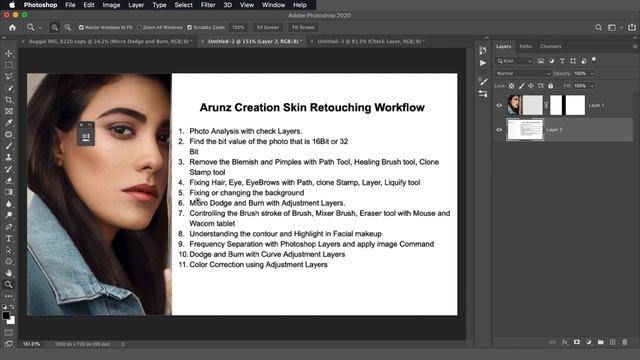The image size is (640, 360).
Task: Switch to Untitled-1 document tab
Action: tap(371, 41)
